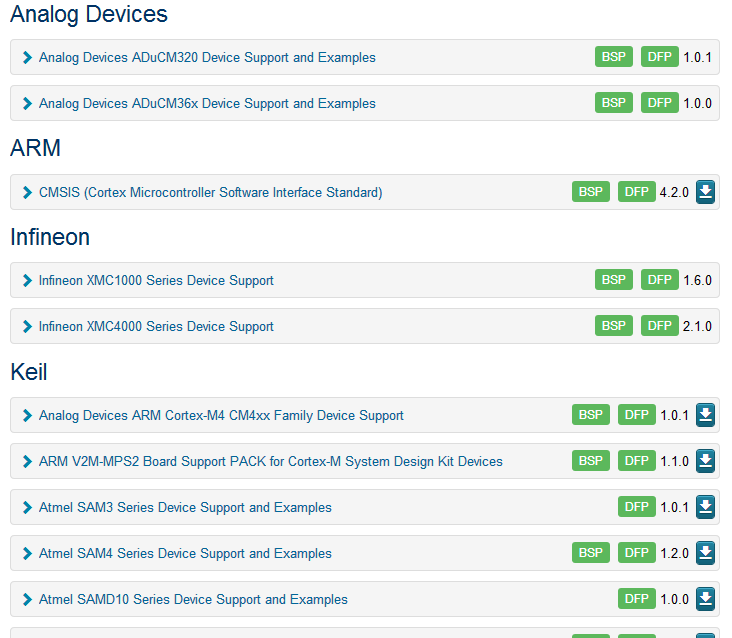Expand the ARM V2M-MPS2 Board Support row

point(28,461)
